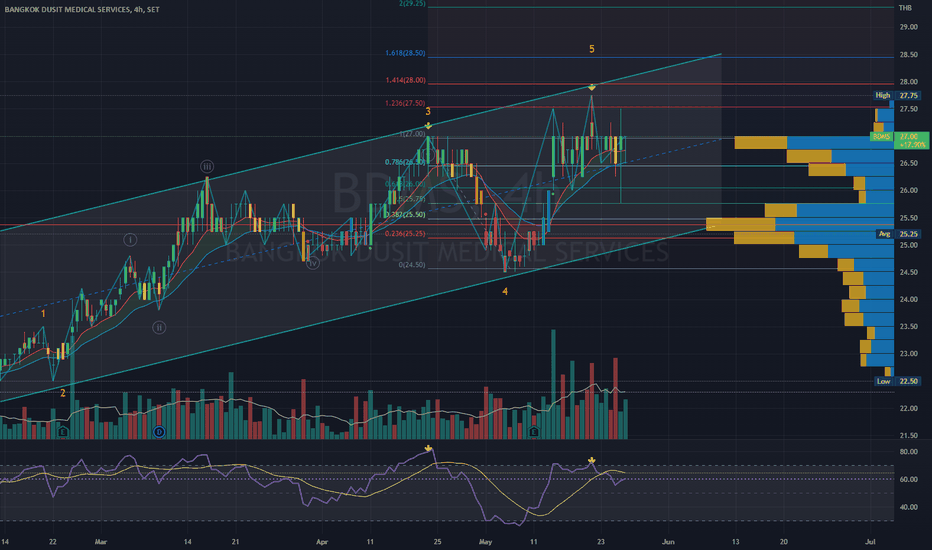Screen dimensions: 932x550
Task: Select Fibonacci level label 0.236(25.25)
Action: point(405,234)
